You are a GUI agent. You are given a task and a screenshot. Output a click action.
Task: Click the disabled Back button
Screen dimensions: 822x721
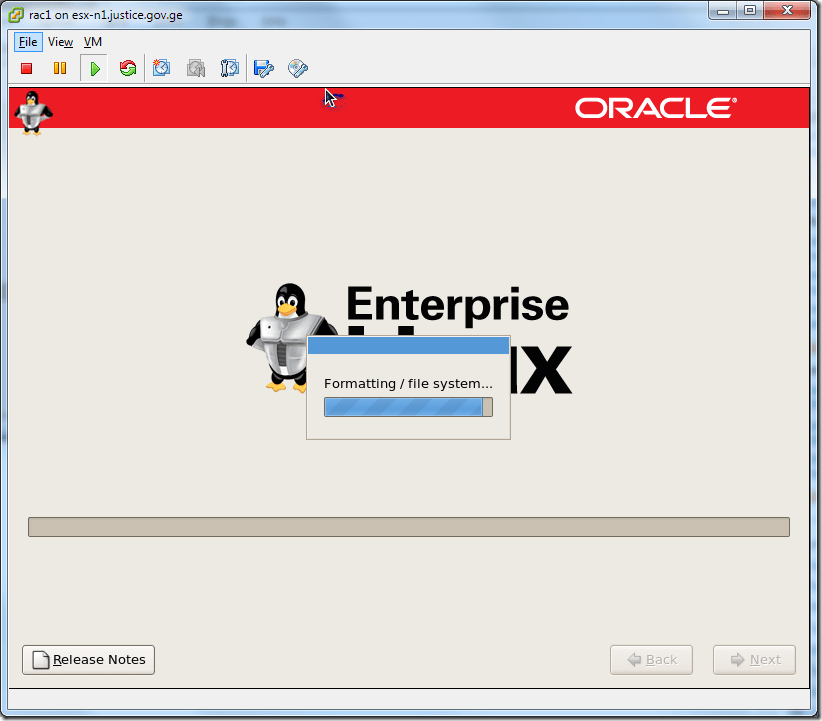point(651,659)
